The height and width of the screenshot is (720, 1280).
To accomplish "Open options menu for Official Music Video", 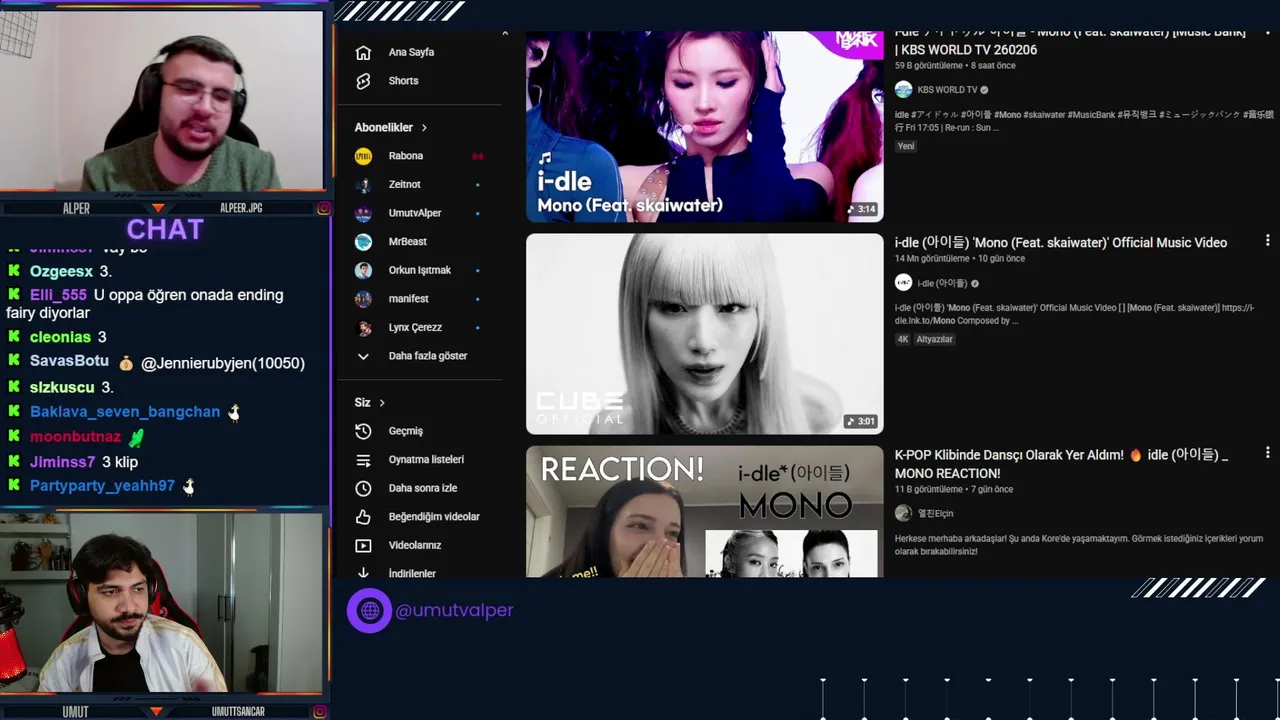I will click(x=1267, y=241).
